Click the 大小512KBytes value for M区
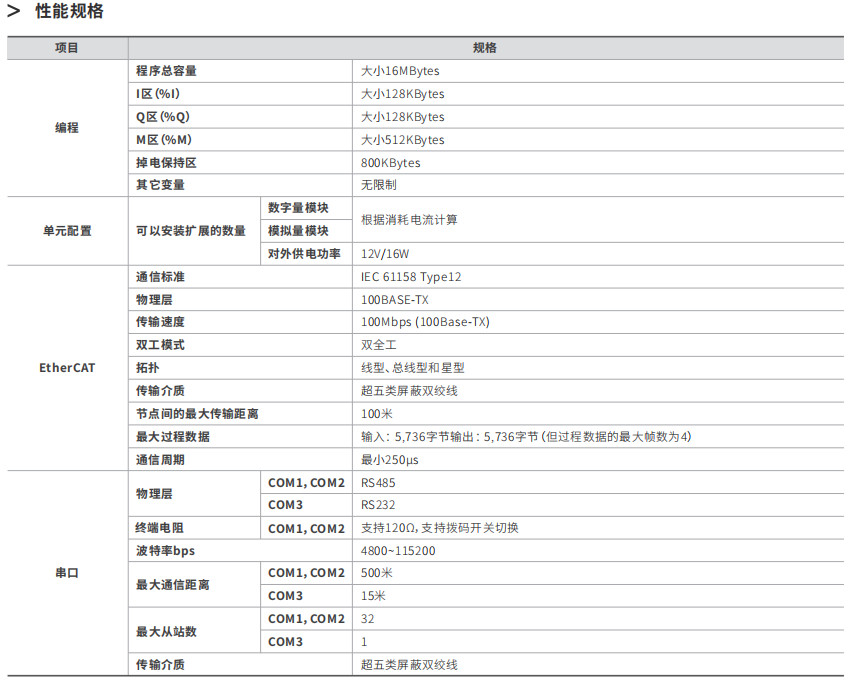 [403, 140]
